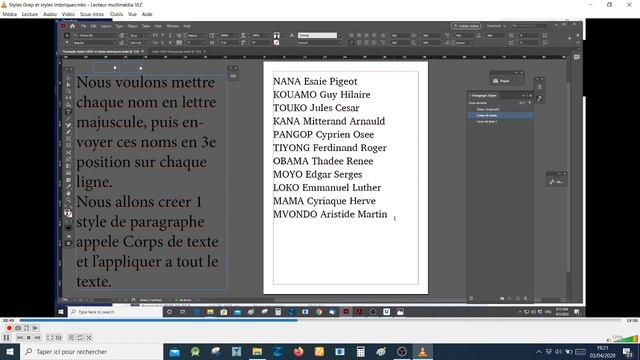Viewport: 640px width, 360px height.
Task: Click the Publish Online button in the video
Action: (466, 26)
